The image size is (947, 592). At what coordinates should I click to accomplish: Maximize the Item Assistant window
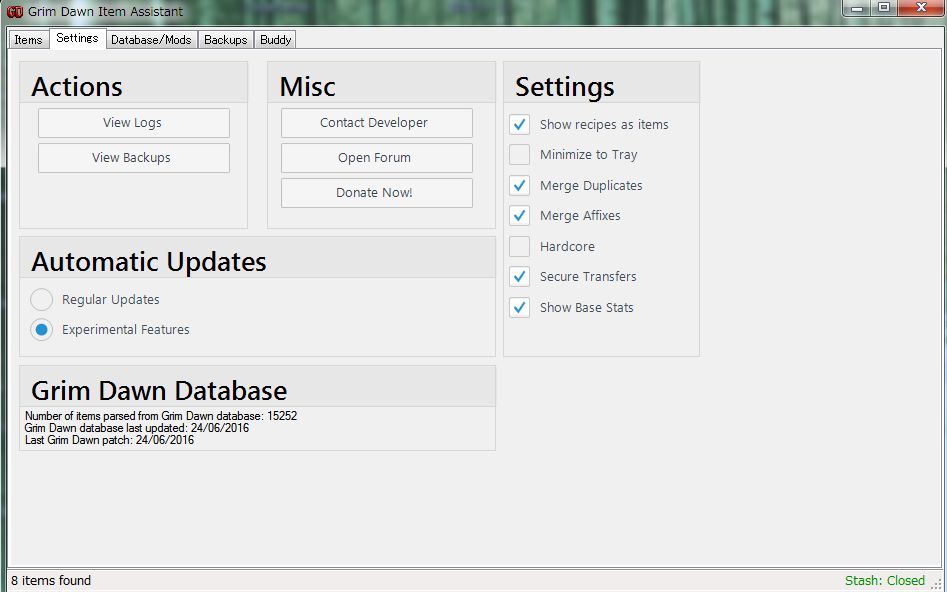coord(884,8)
